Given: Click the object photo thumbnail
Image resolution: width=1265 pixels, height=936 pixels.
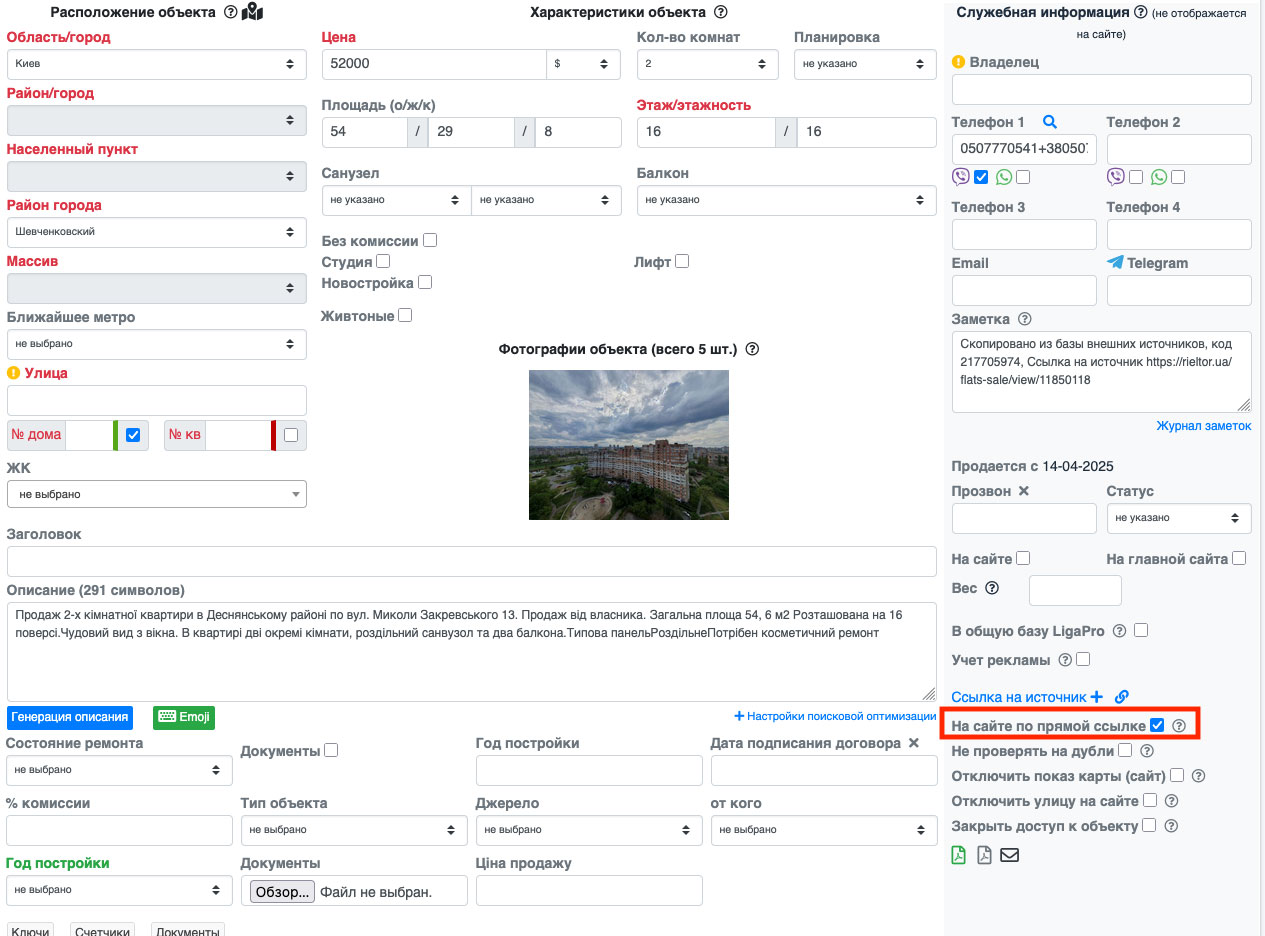Looking at the screenshot, I should point(629,445).
